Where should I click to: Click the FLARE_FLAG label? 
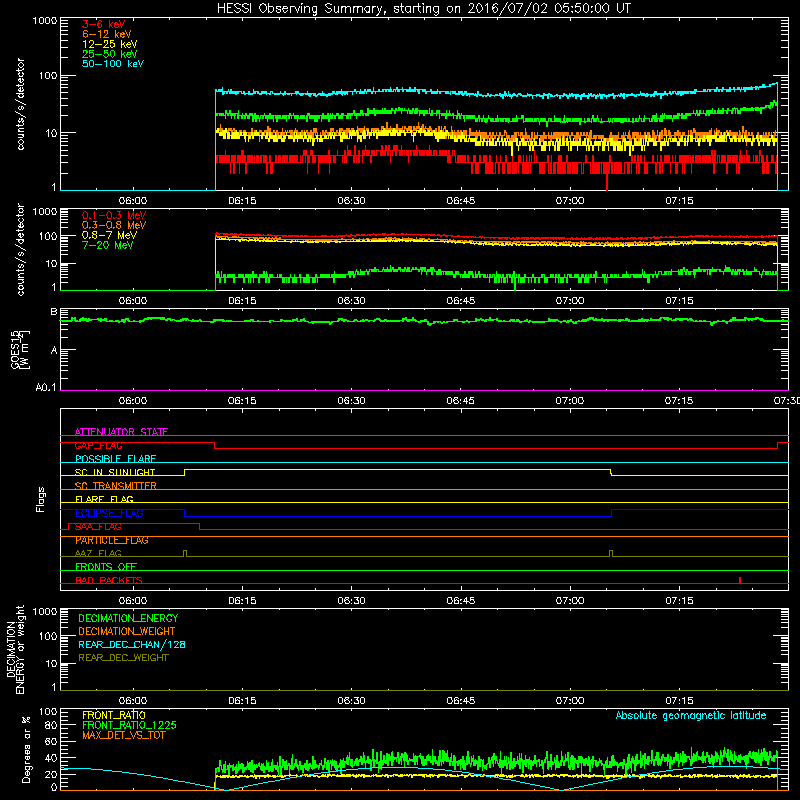pos(104,499)
